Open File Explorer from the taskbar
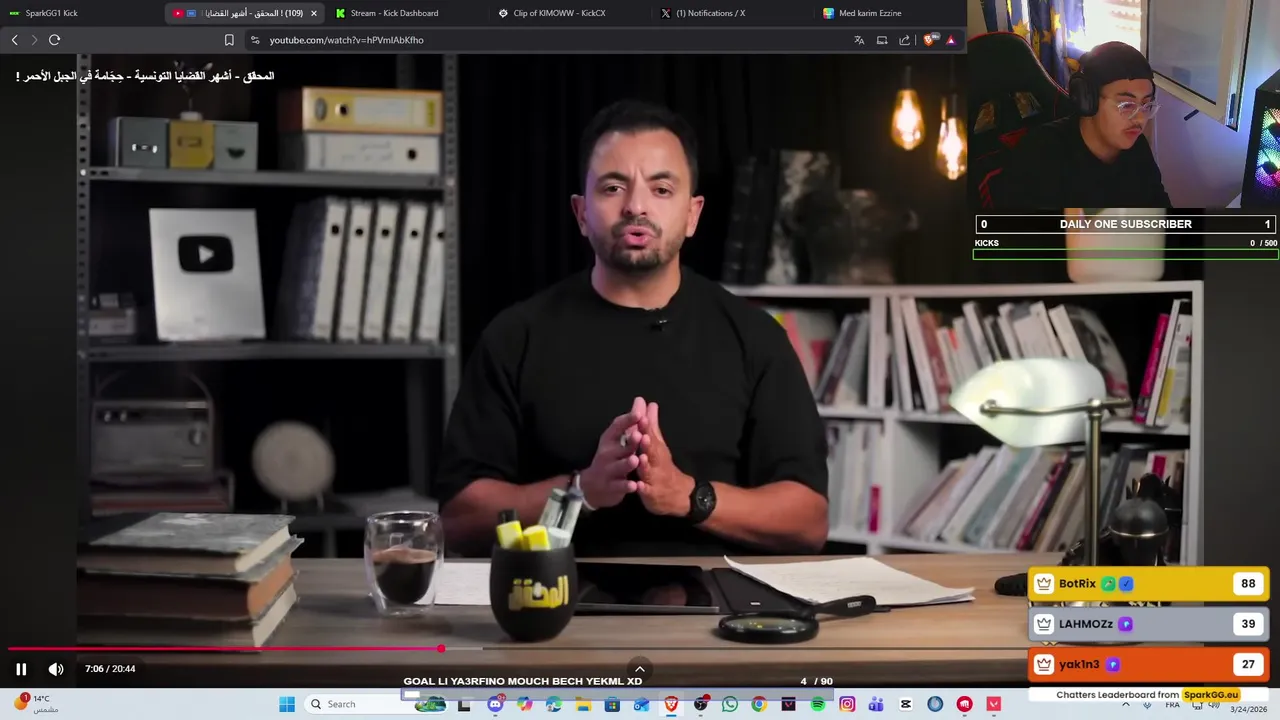The width and height of the screenshot is (1280, 720). point(582,704)
